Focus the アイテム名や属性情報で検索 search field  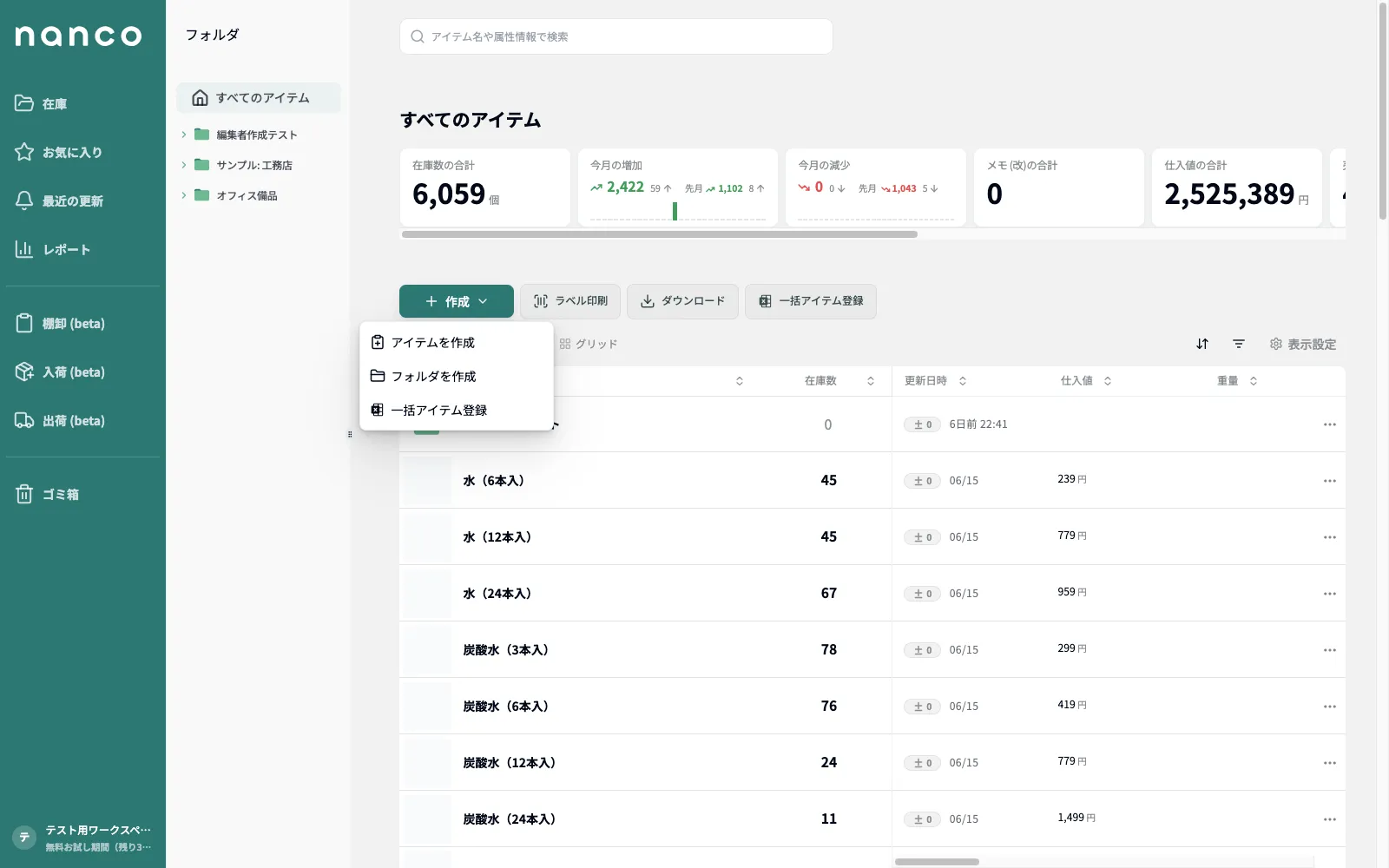[x=616, y=36]
